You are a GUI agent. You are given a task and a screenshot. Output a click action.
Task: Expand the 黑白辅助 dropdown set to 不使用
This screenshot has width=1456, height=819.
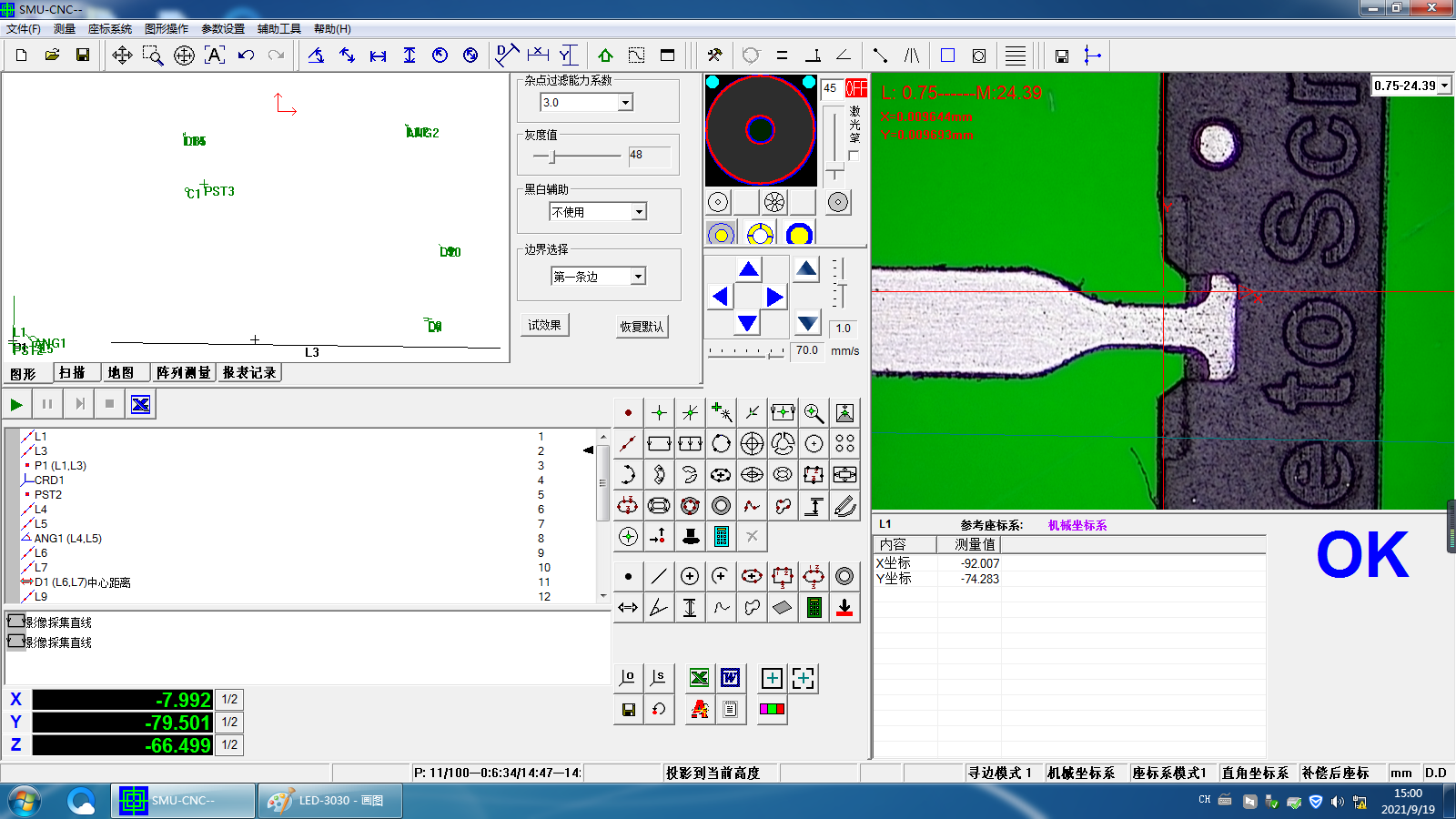point(639,212)
